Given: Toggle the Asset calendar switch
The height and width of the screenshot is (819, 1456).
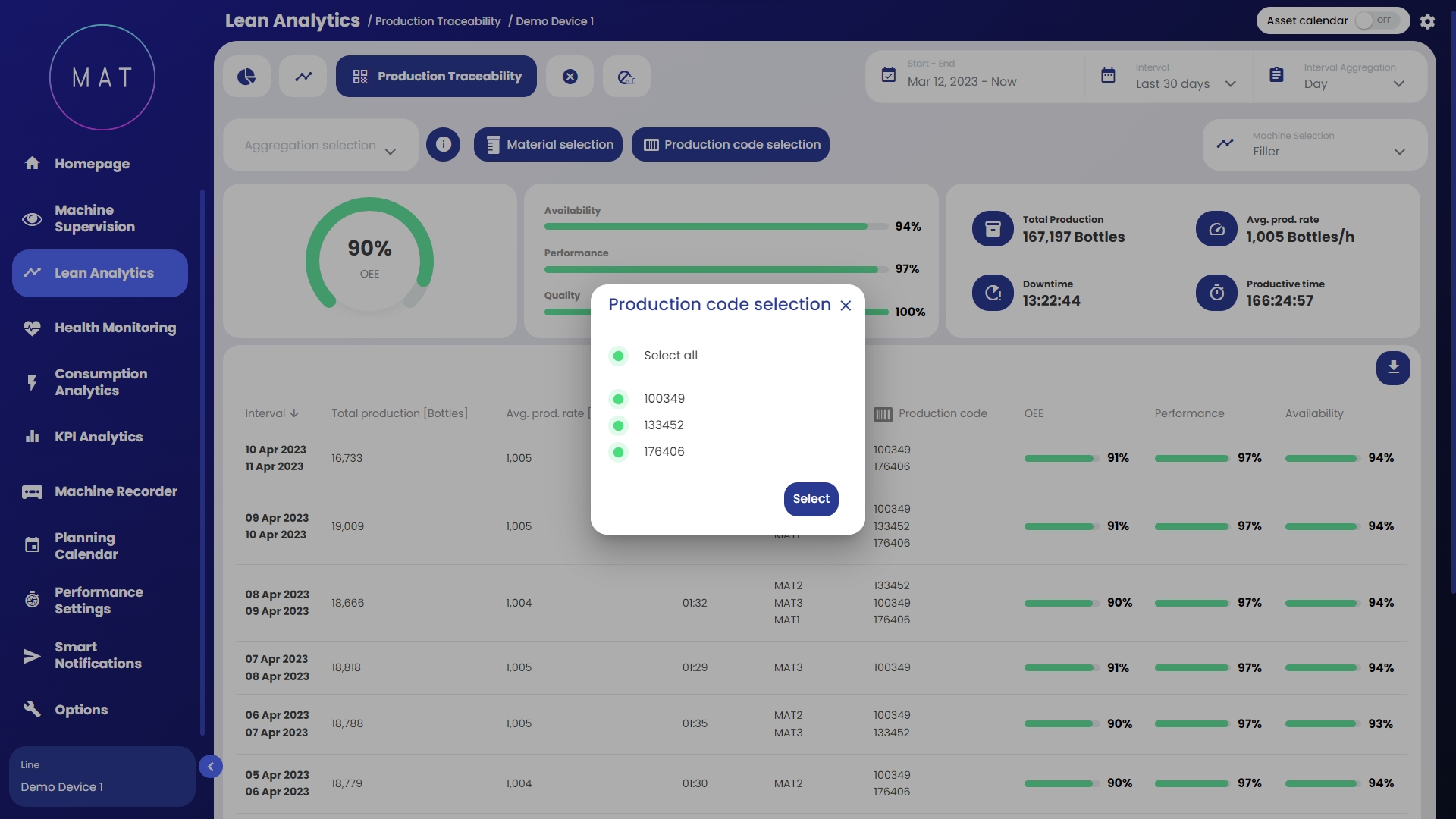Looking at the screenshot, I should (x=1376, y=20).
